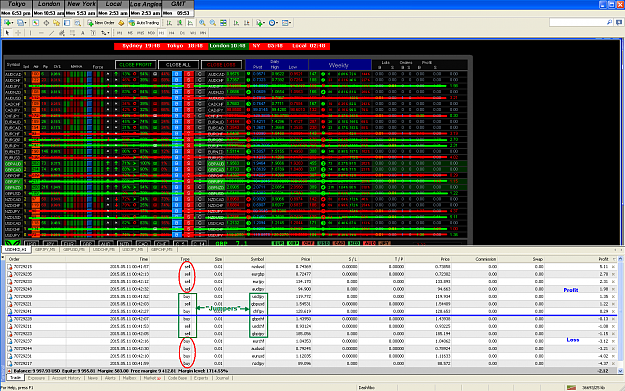Screen dimensions: 625x391
Task: Open the indicators list dropdown
Action: coord(261,23)
